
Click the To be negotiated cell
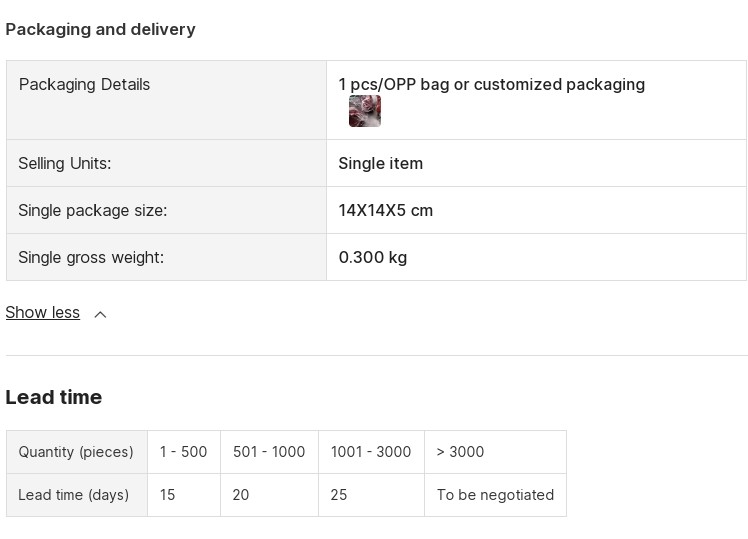coord(496,495)
